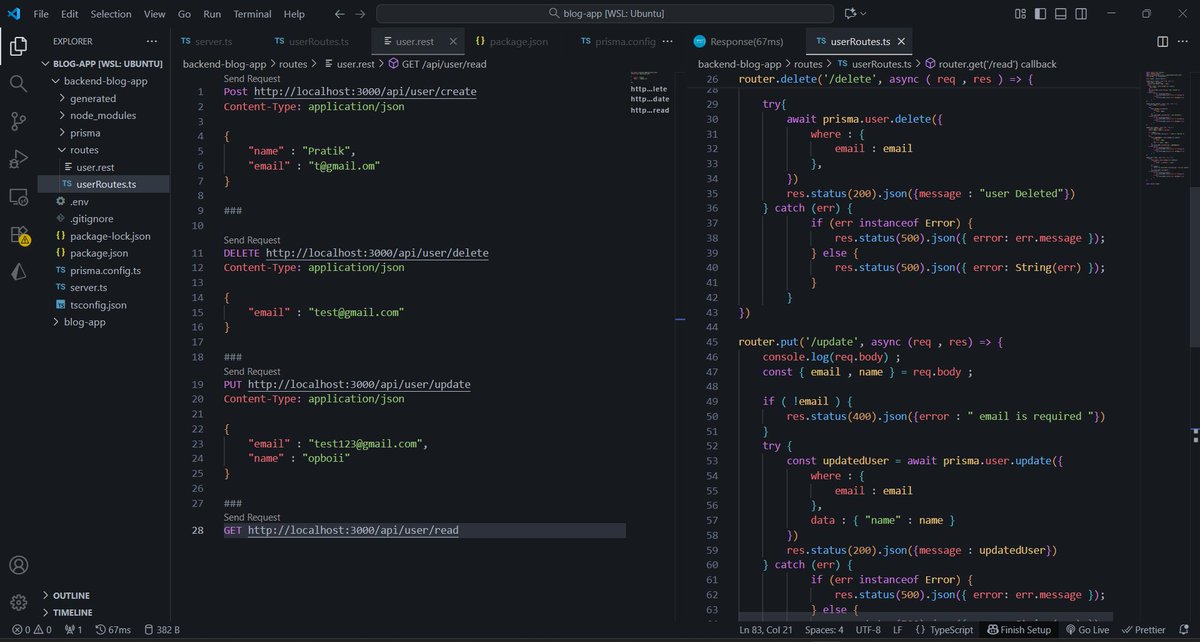Open the Terminal menu
This screenshot has width=1200, height=642.
252,14
